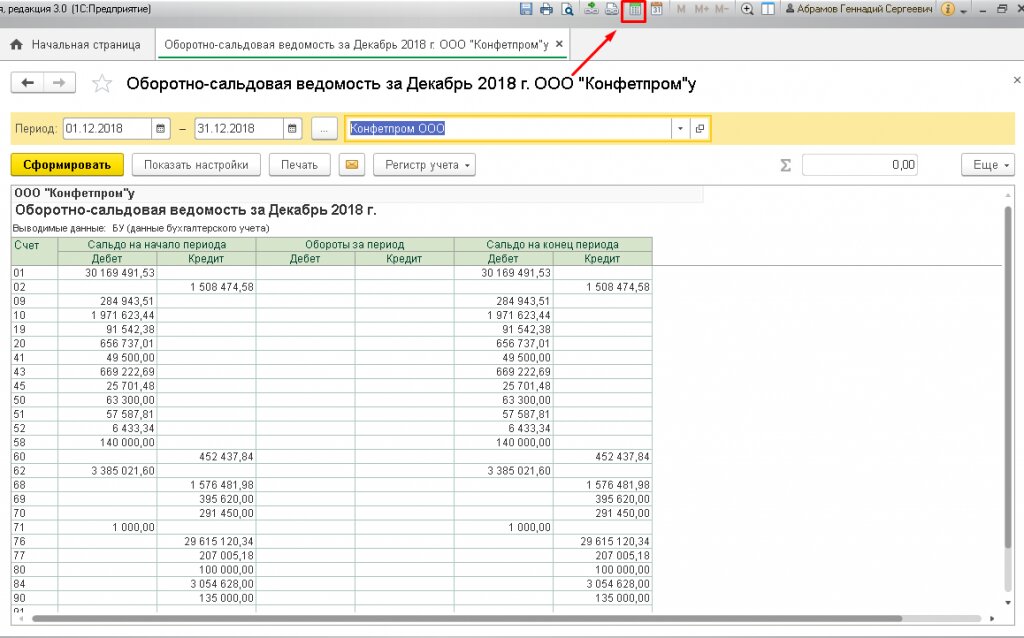1024x638 pixels.
Task: Click the Сальдо на начало периода header
Action: click(157, 244)
